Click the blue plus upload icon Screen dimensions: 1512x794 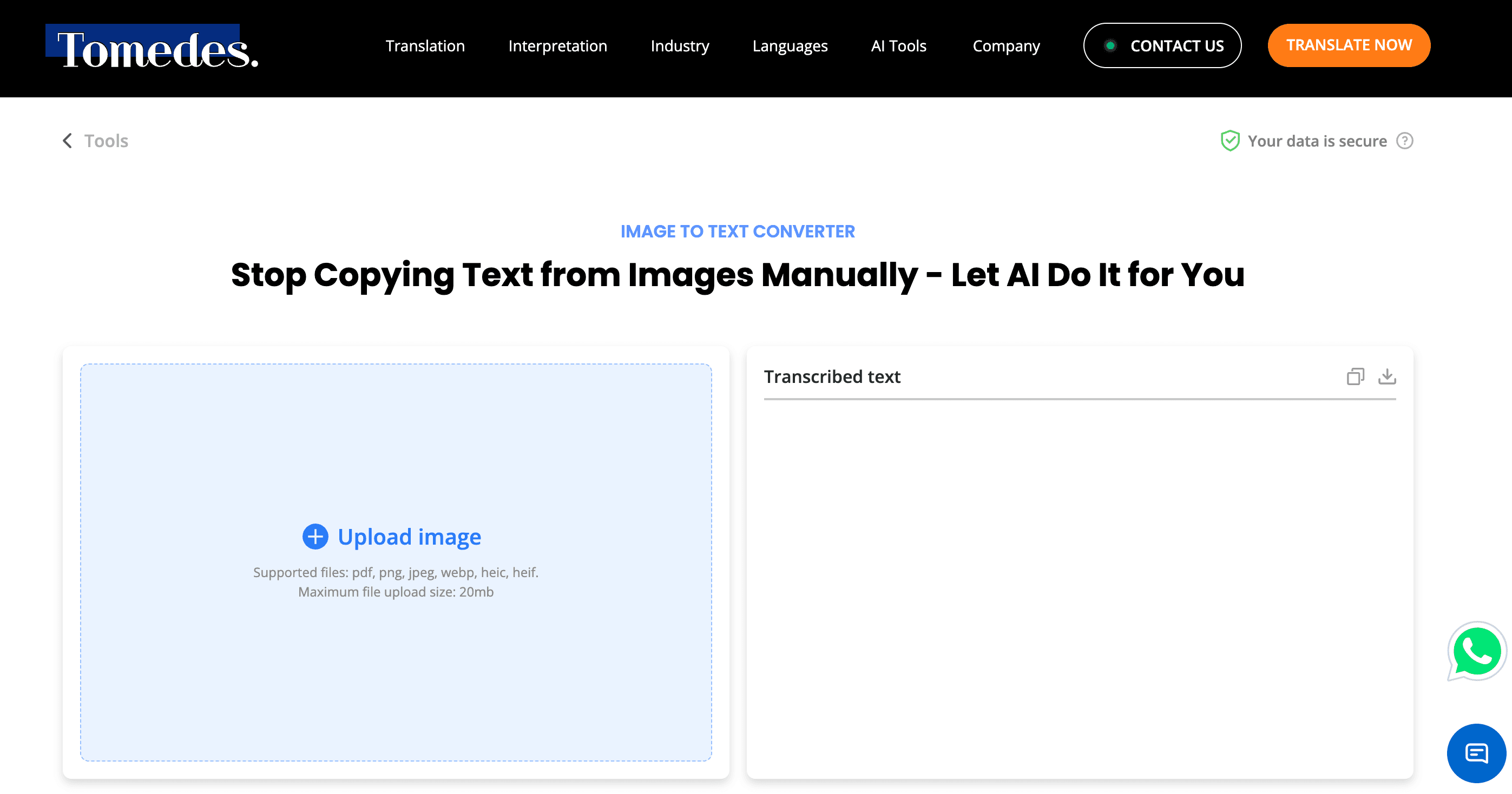pos(315,537)
